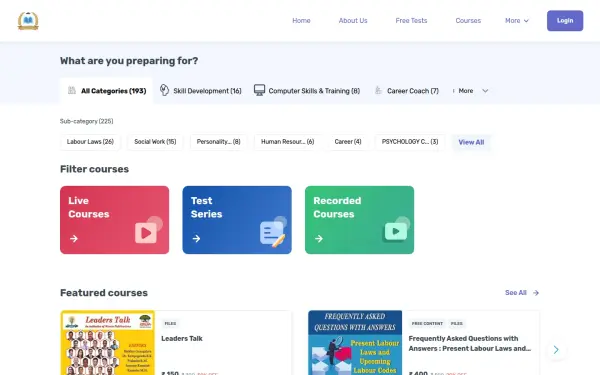Image resolution: width=600 pixels, height=375 pixels.
Task: Open the Test Series card
Action: coord(237,220)
